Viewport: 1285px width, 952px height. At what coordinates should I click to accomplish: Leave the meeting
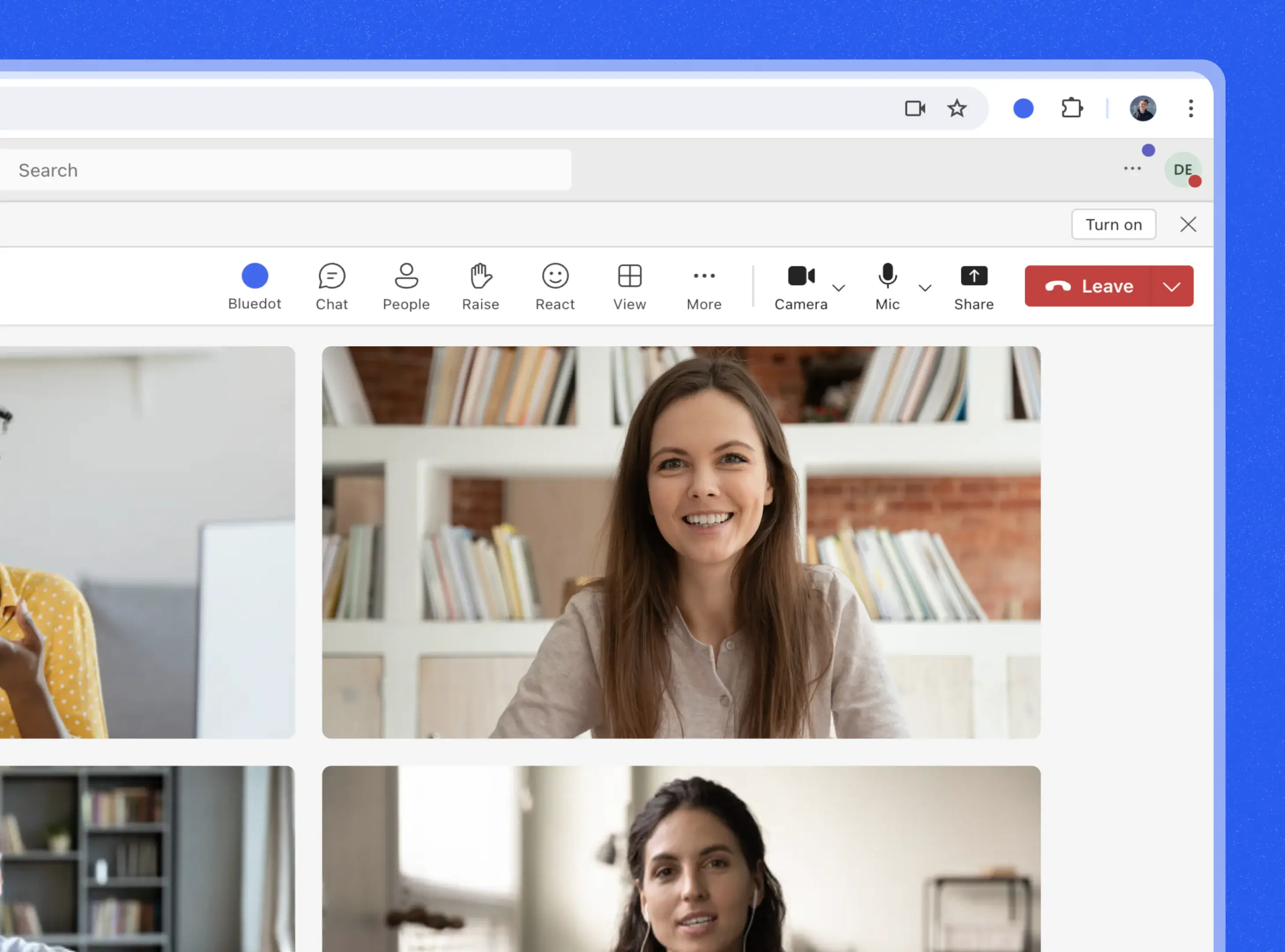pyautogui.click(x=1088, y=286)
